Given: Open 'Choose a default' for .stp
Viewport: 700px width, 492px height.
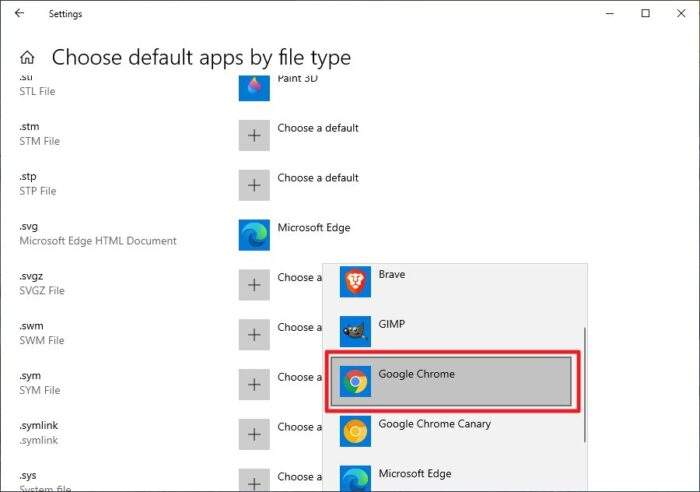Looking at the screenshot, I should point(318,178).
